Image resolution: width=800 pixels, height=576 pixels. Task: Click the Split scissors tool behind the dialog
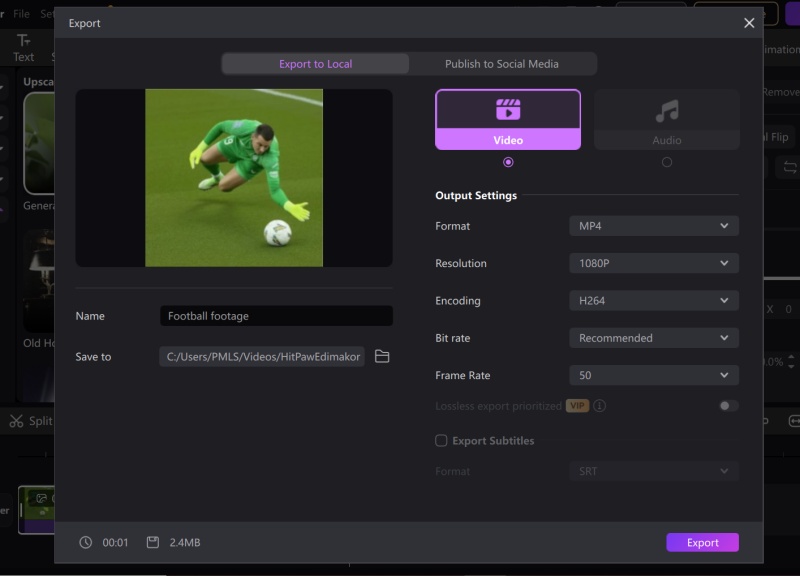(31, 421)
